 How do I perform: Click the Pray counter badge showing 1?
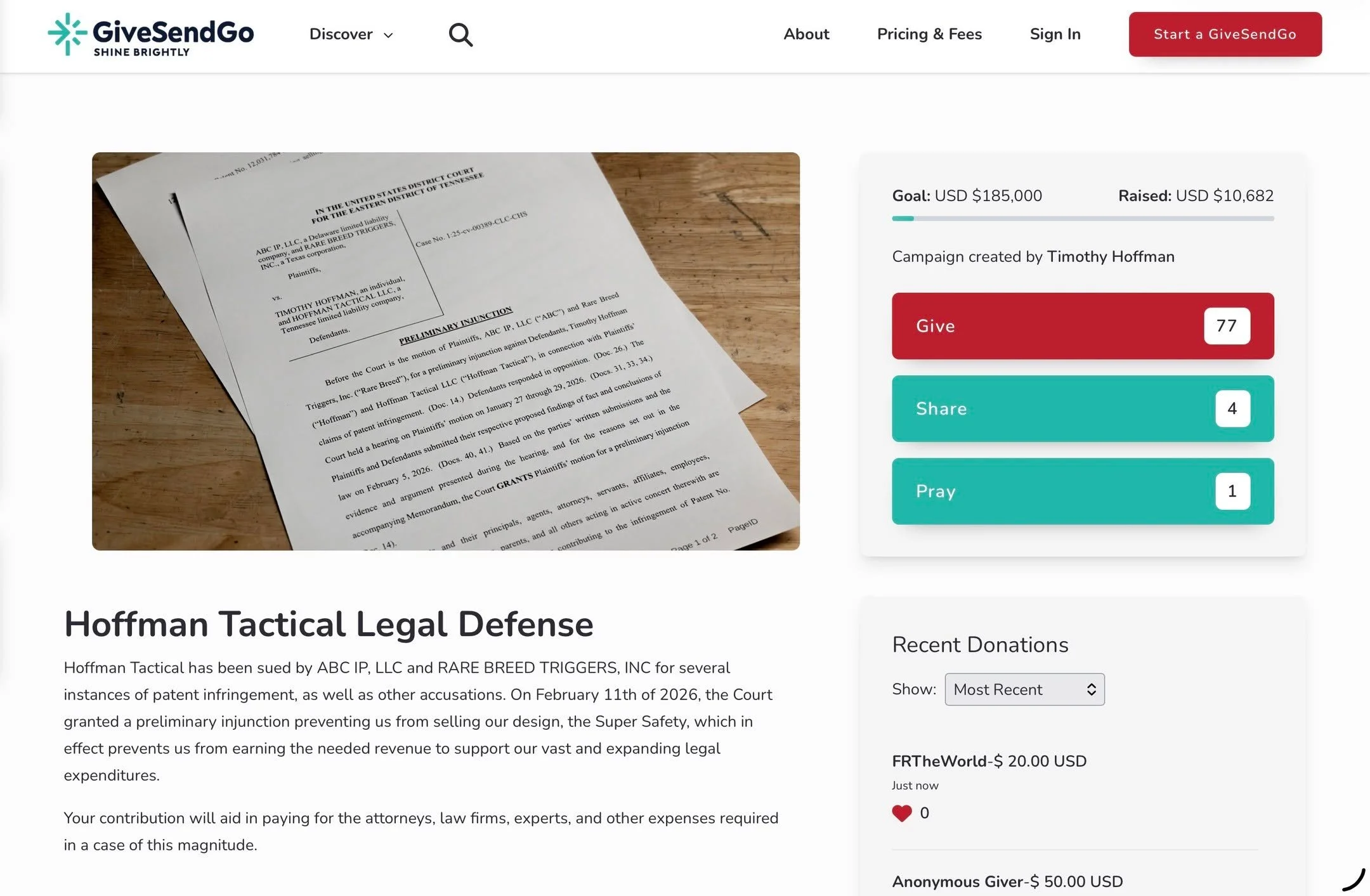1232,491
